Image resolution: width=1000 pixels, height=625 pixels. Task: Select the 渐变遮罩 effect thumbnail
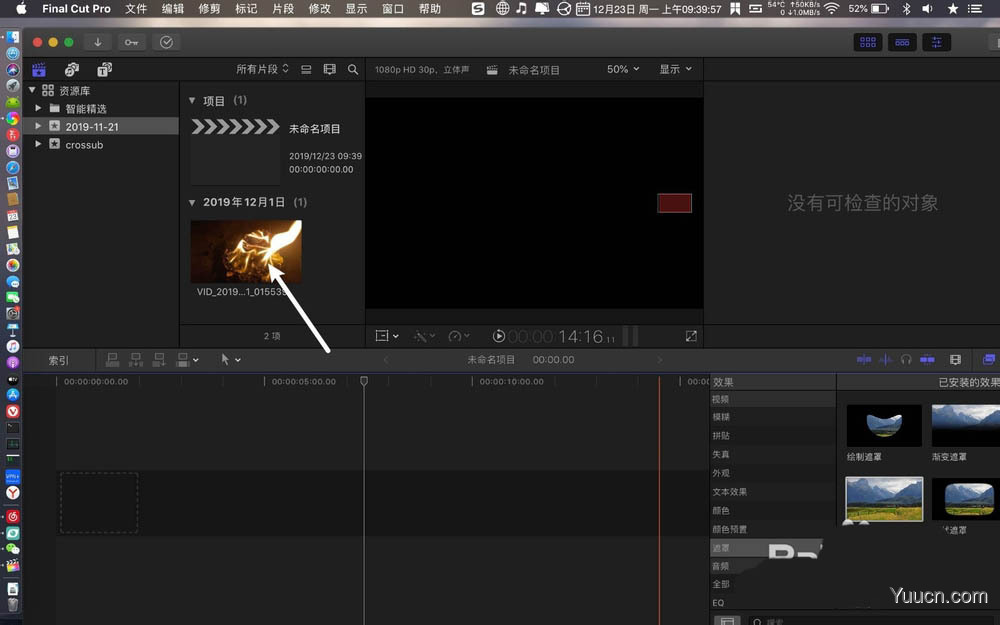(x=966, y=425)
